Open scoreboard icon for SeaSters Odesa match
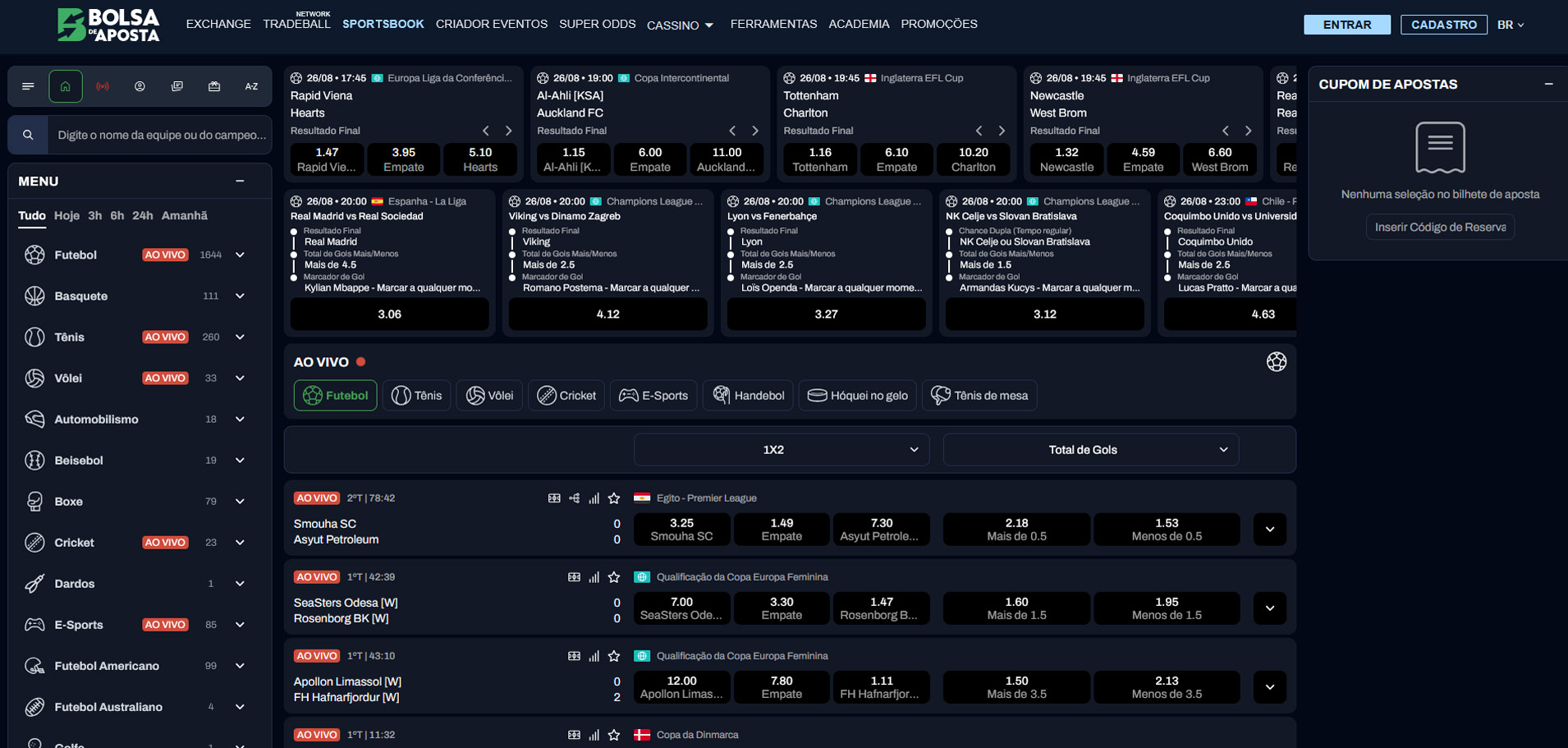Image resolution: width=1568 pixels, height=748 pixels. coord(574,577)
